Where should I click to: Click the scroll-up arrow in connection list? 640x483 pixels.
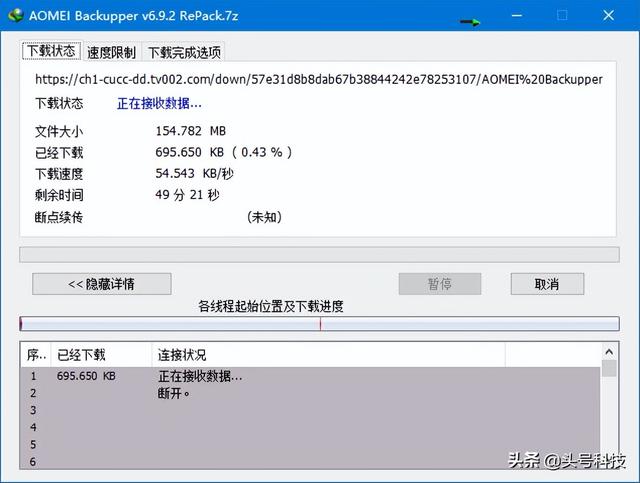[609, 352]
